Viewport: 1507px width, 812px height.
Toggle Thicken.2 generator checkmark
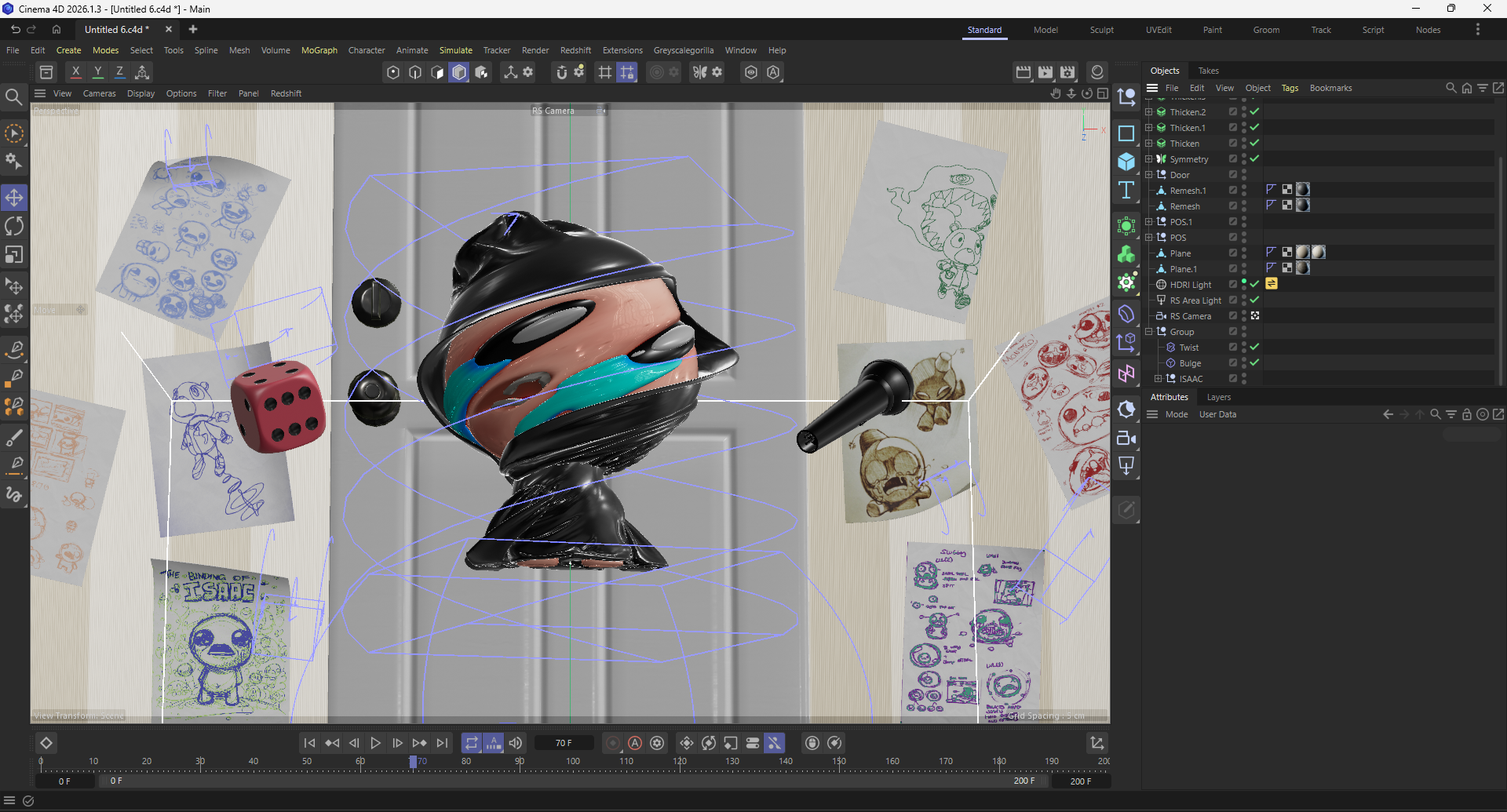pos(1254,111)
